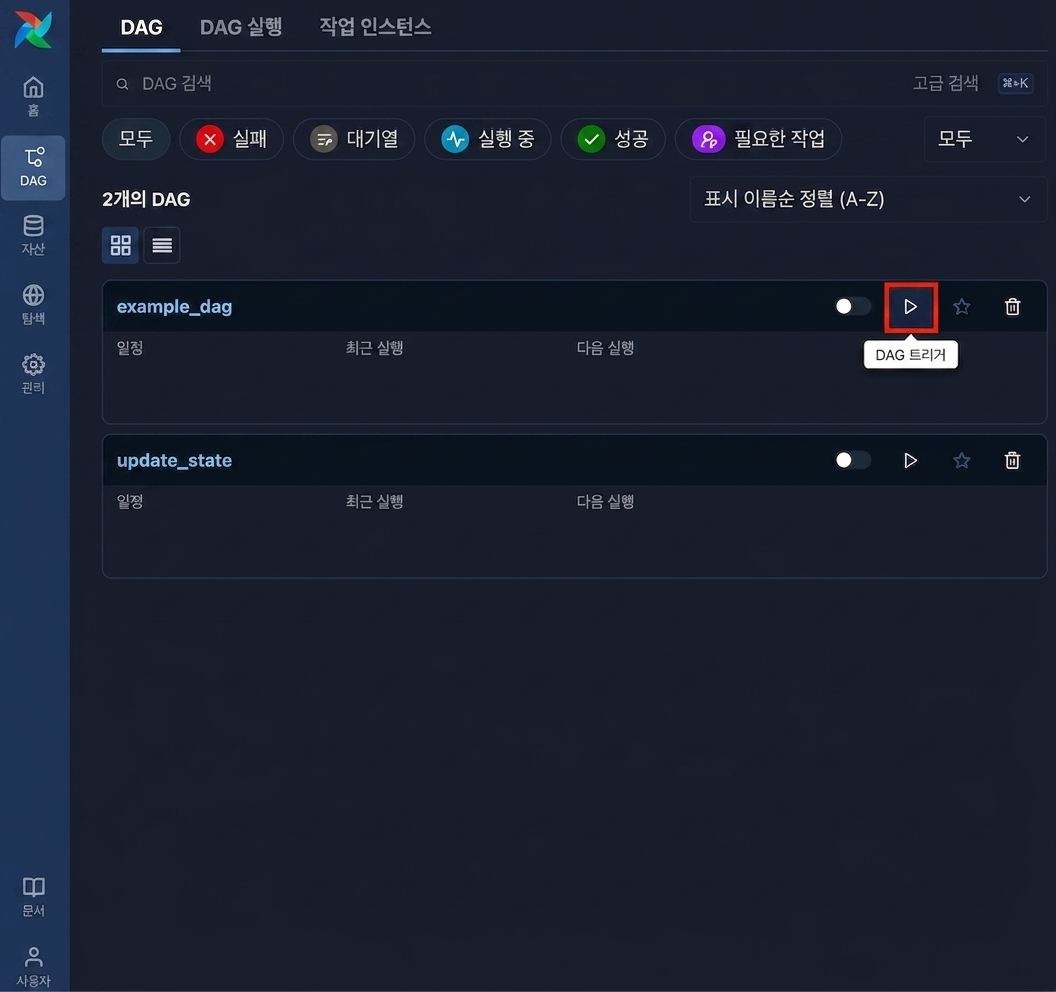Select the DAG sidebar item

33,168
